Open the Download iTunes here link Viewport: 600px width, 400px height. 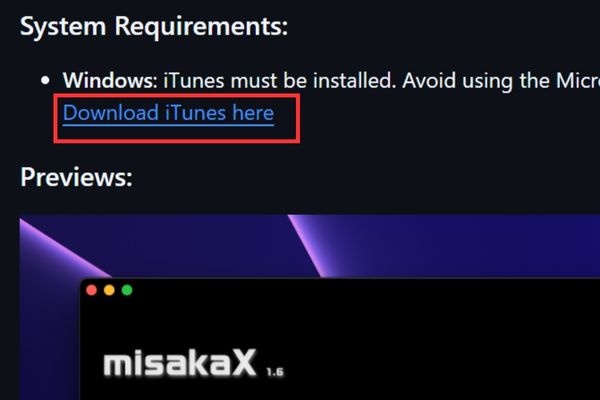(x=168, y=113)
